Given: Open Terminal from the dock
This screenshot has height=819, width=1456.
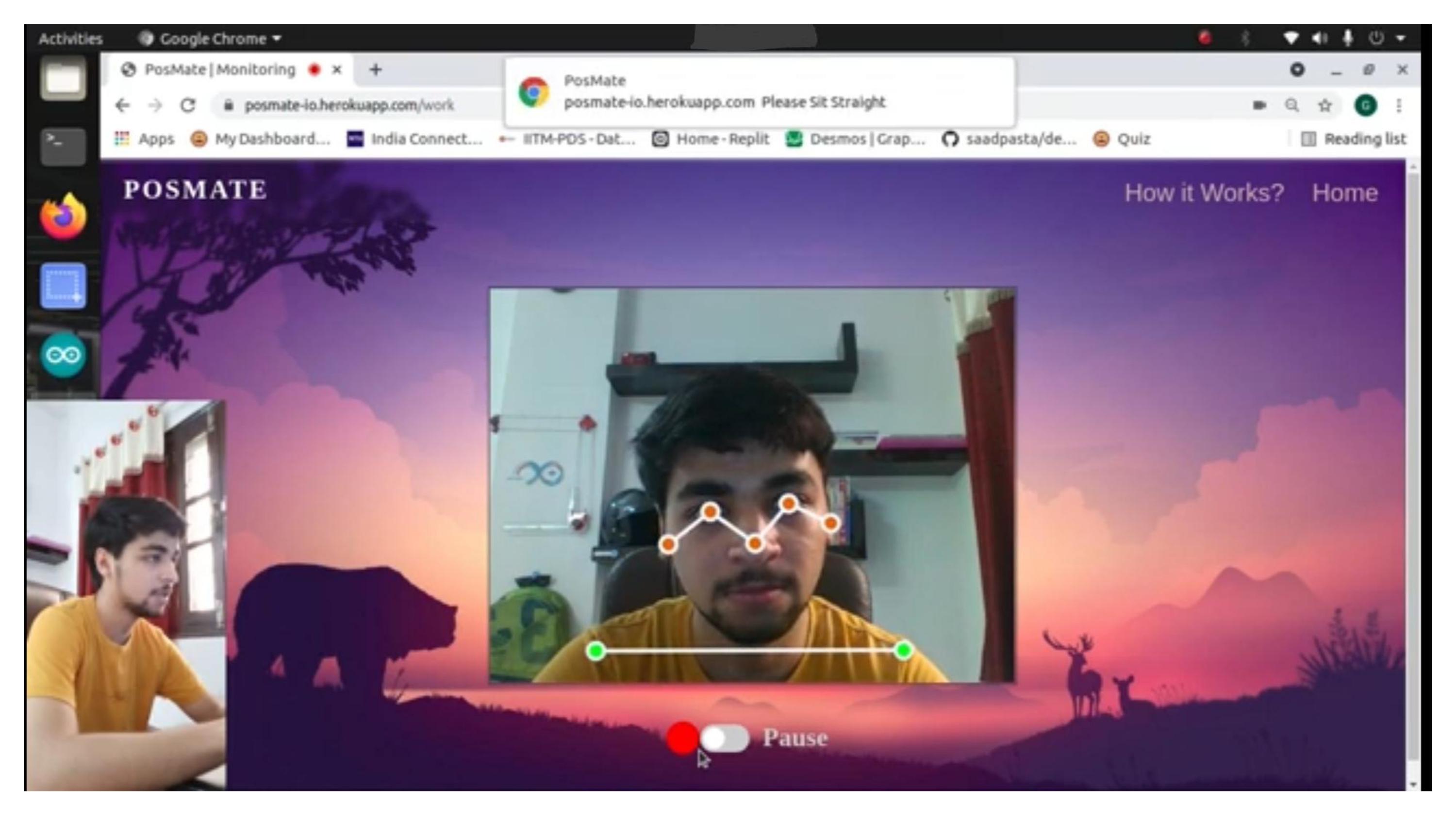Looking at the screenshot, I should pos(63,146).
